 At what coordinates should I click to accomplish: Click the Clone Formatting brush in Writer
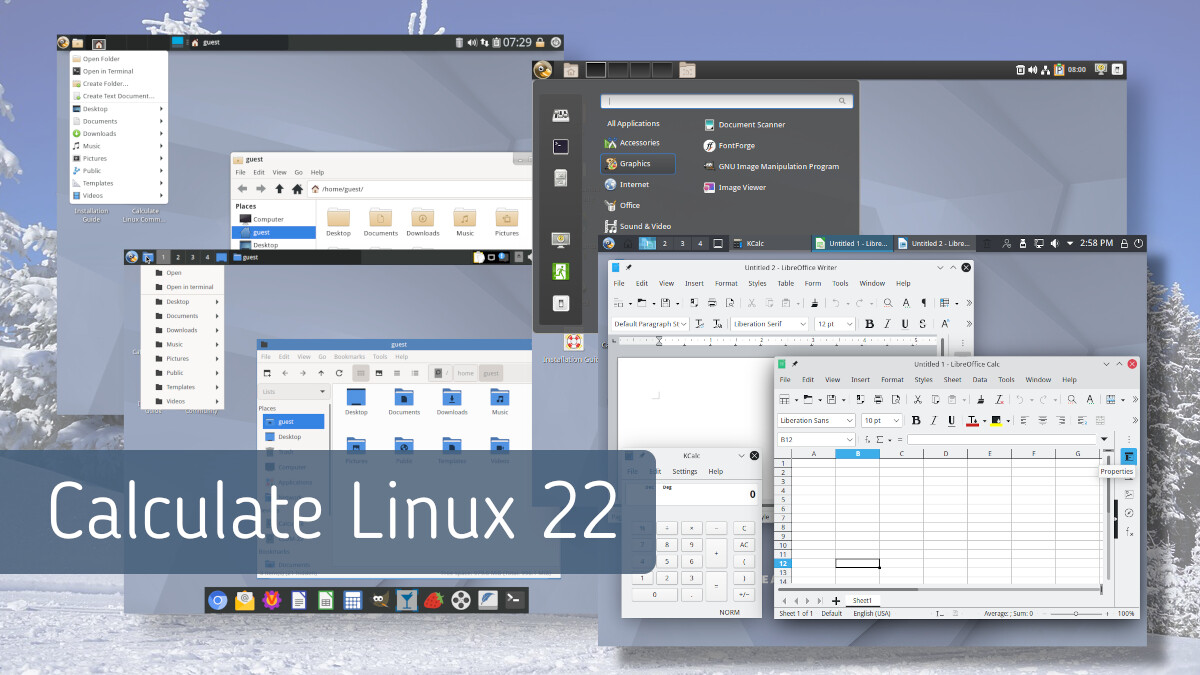[815, 302]
